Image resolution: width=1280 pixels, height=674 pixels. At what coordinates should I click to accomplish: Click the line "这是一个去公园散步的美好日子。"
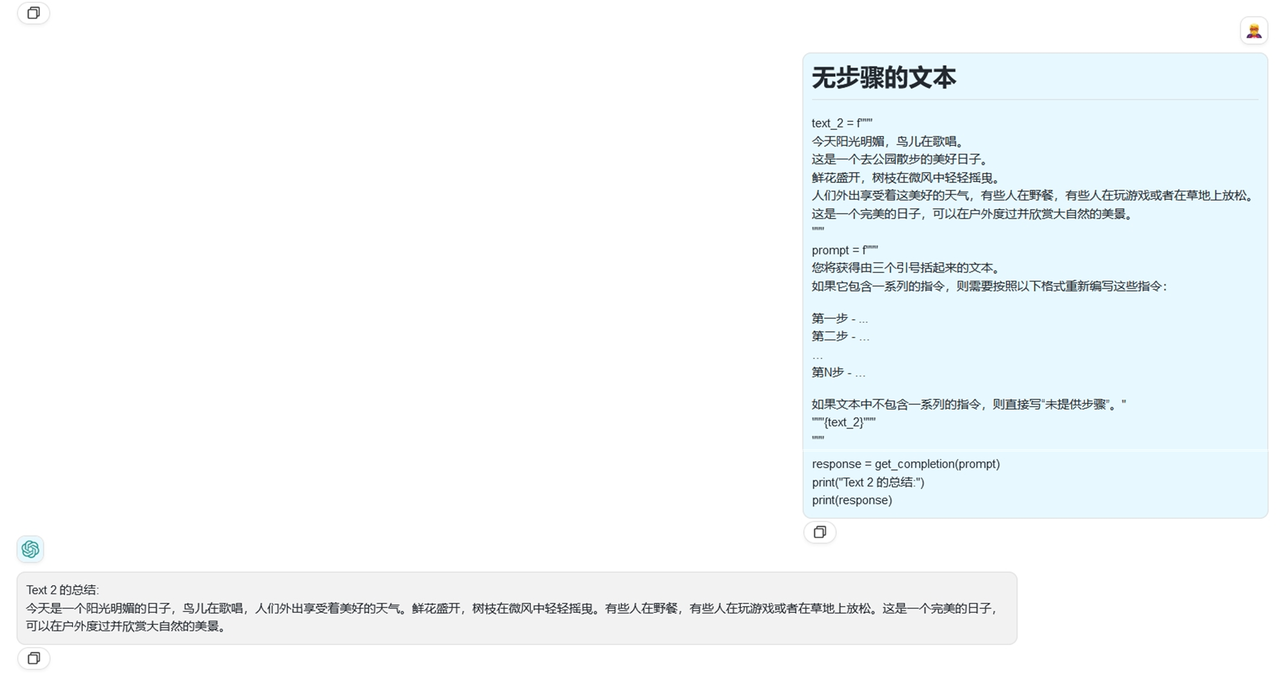coord(900,159)
